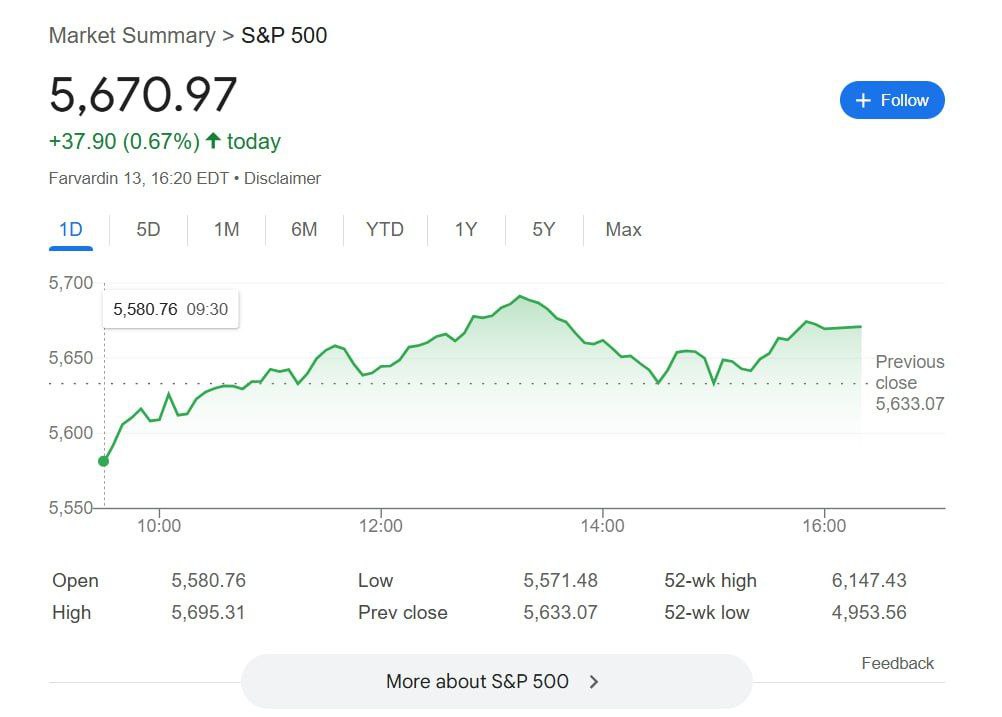Click the green data point at 09:30

103,461
